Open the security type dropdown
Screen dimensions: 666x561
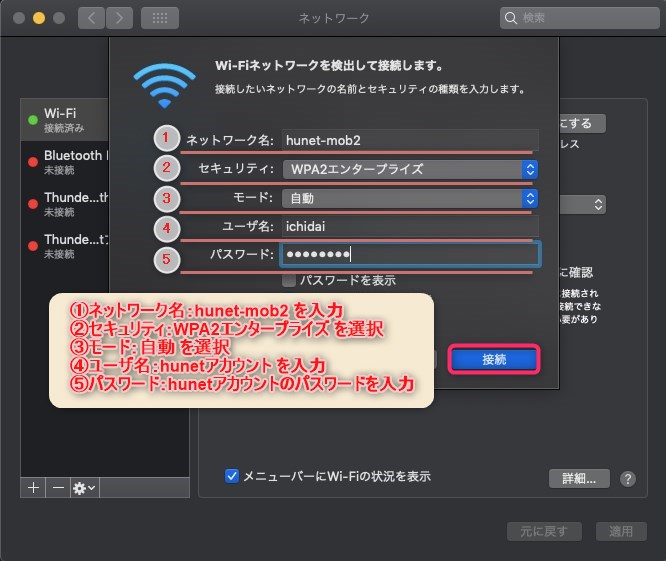[410, 169]
